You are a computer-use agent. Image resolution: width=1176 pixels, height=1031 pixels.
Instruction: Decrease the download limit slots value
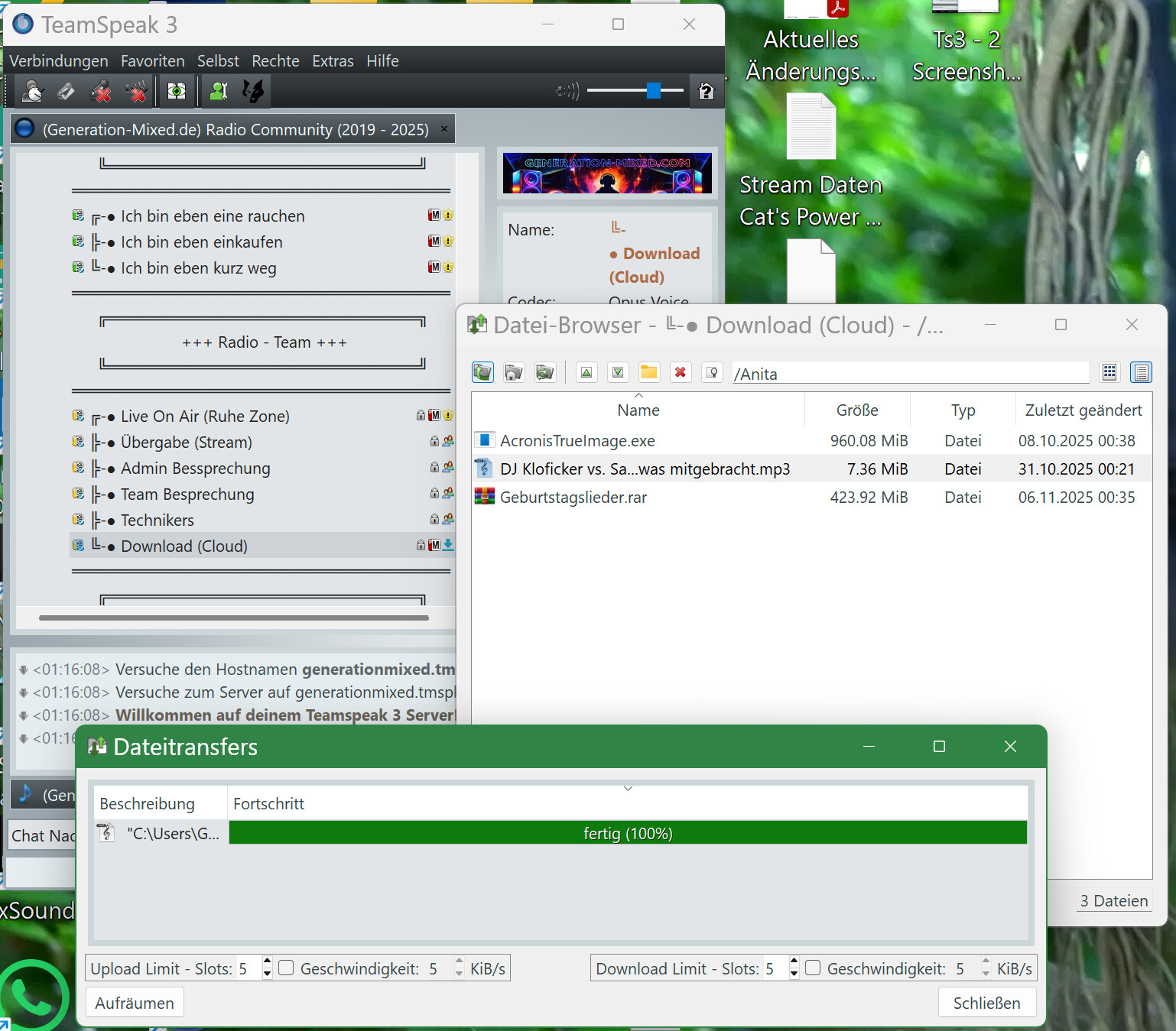(794, 974)
